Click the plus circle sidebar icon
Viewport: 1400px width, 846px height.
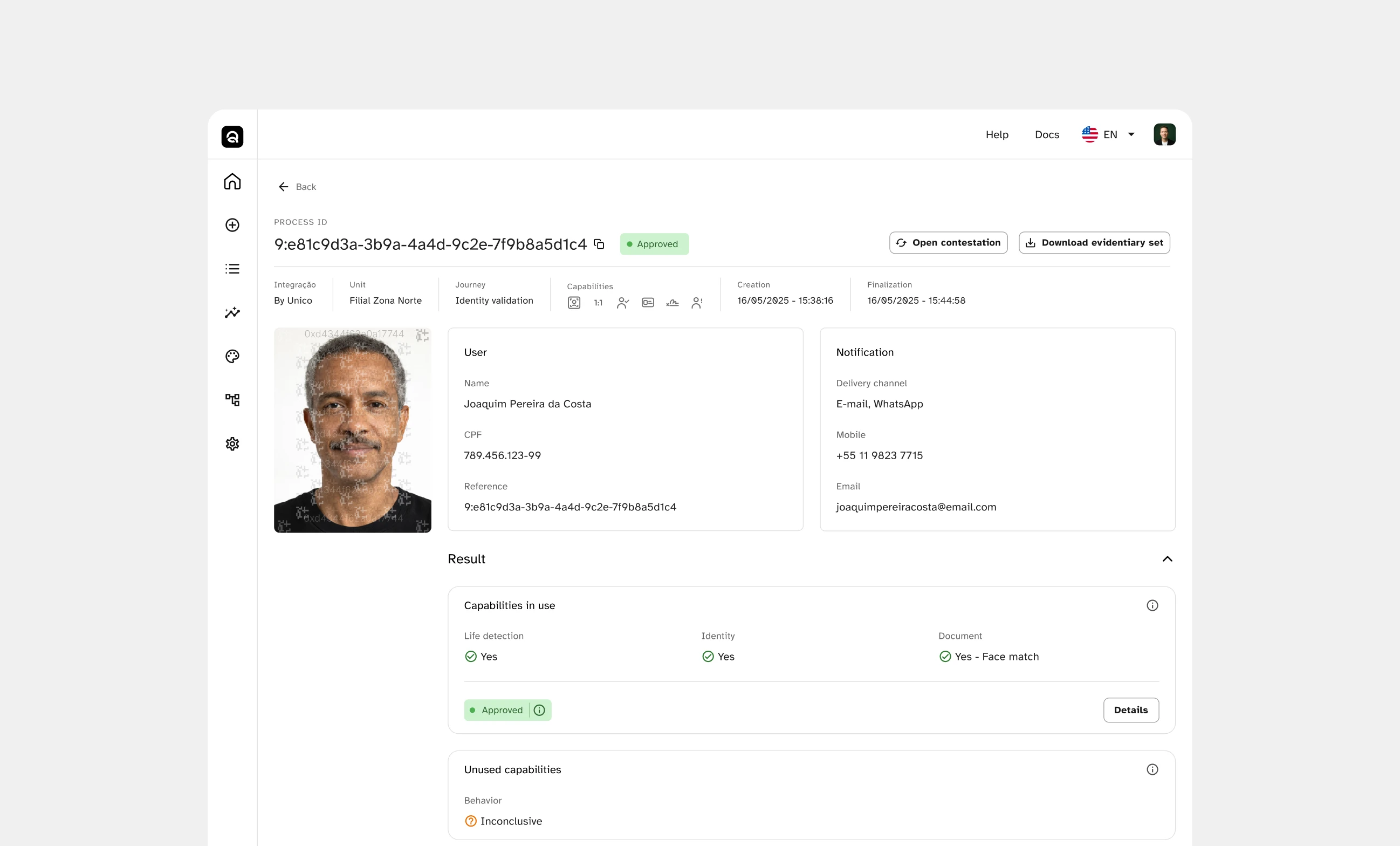(232, 225)
